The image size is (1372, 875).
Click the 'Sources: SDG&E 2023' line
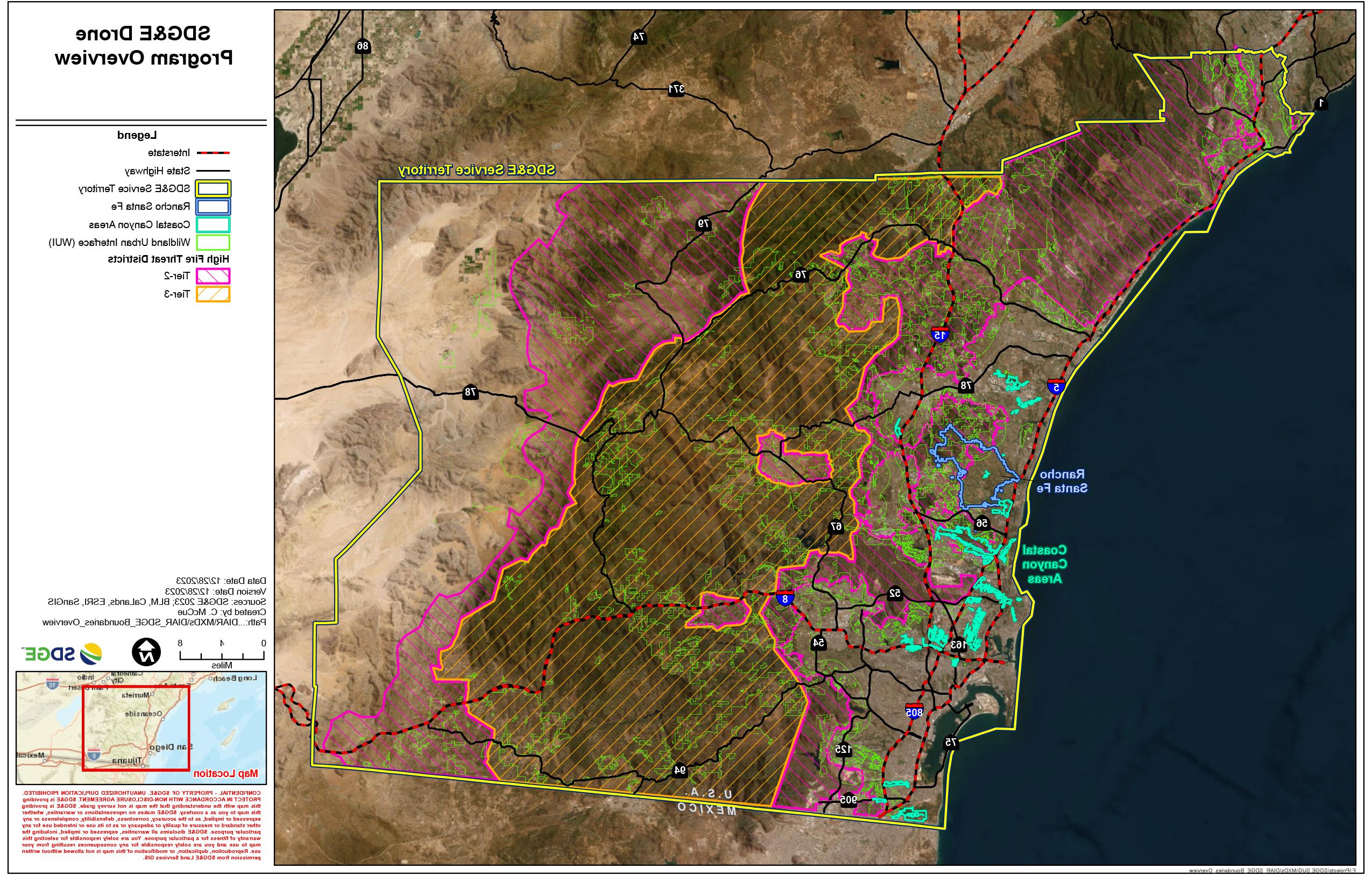click(x=157, y=602)
